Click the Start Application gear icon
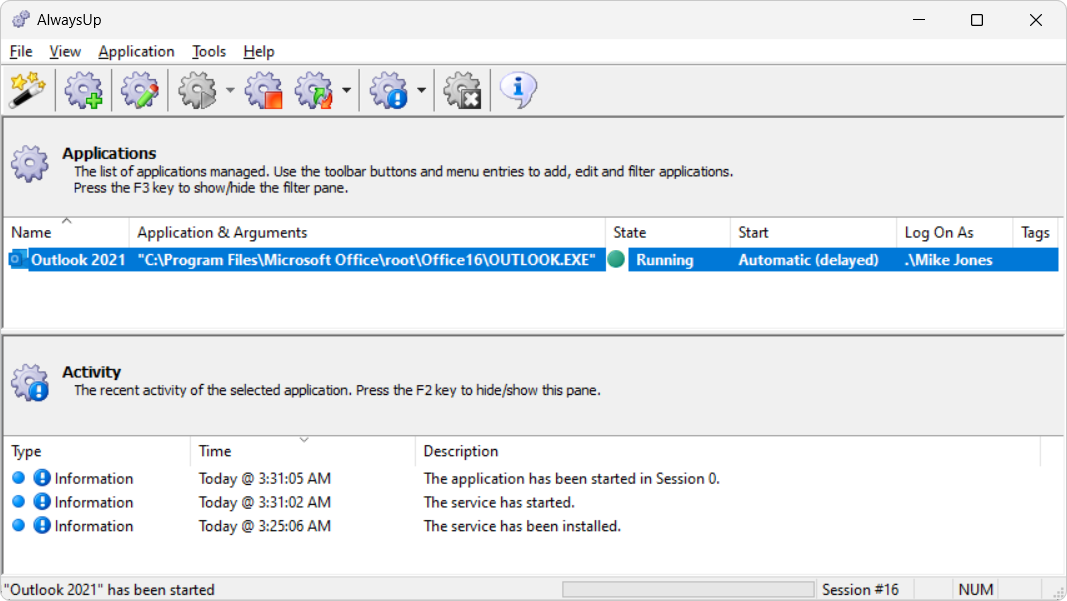 click(197, 90)
